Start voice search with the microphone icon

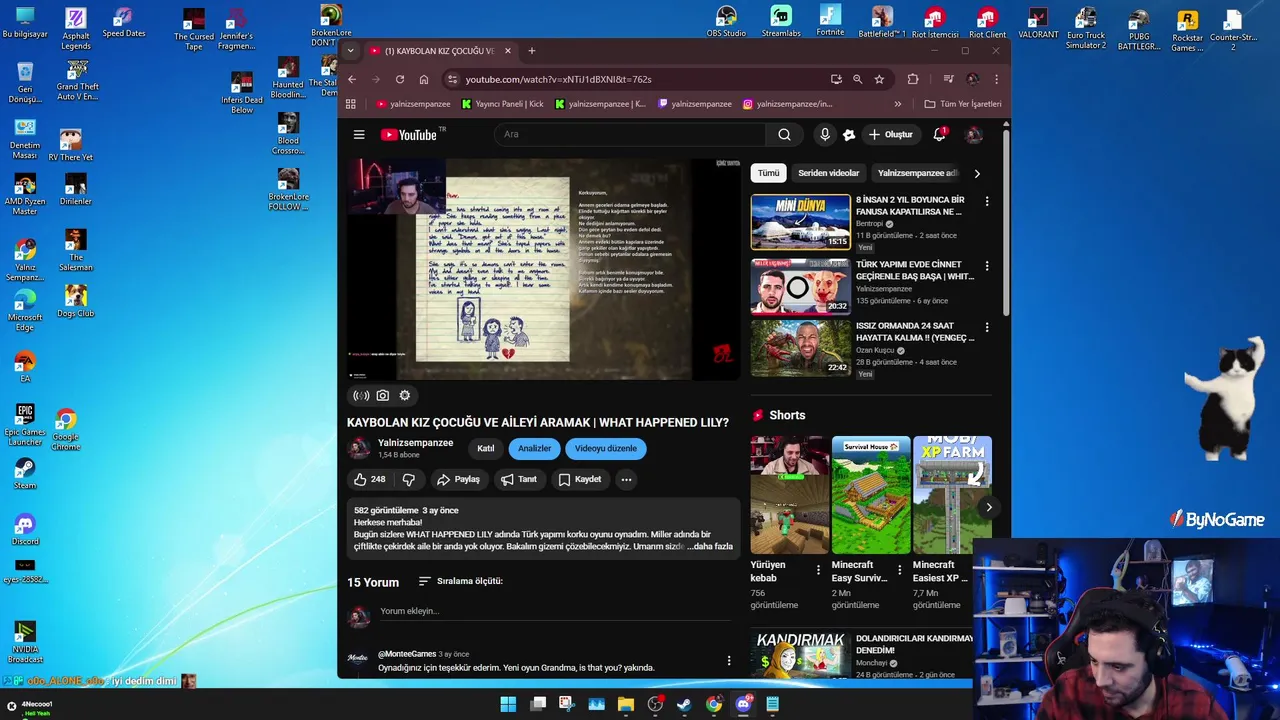coord(824,134)
